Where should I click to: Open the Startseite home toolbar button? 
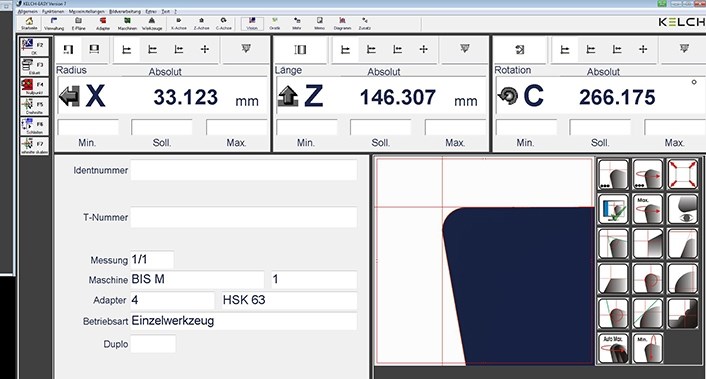pos(29,23)
